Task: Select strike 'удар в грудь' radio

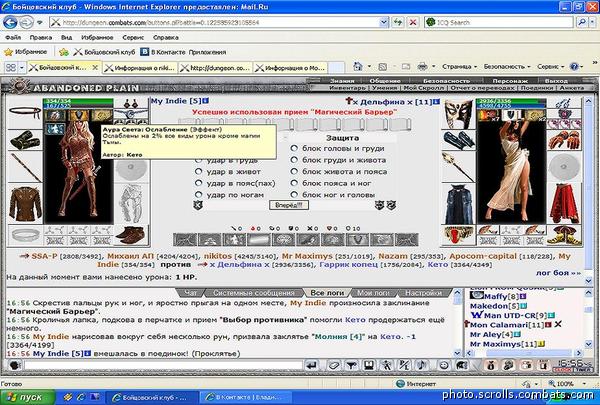Action: (198, 160)
